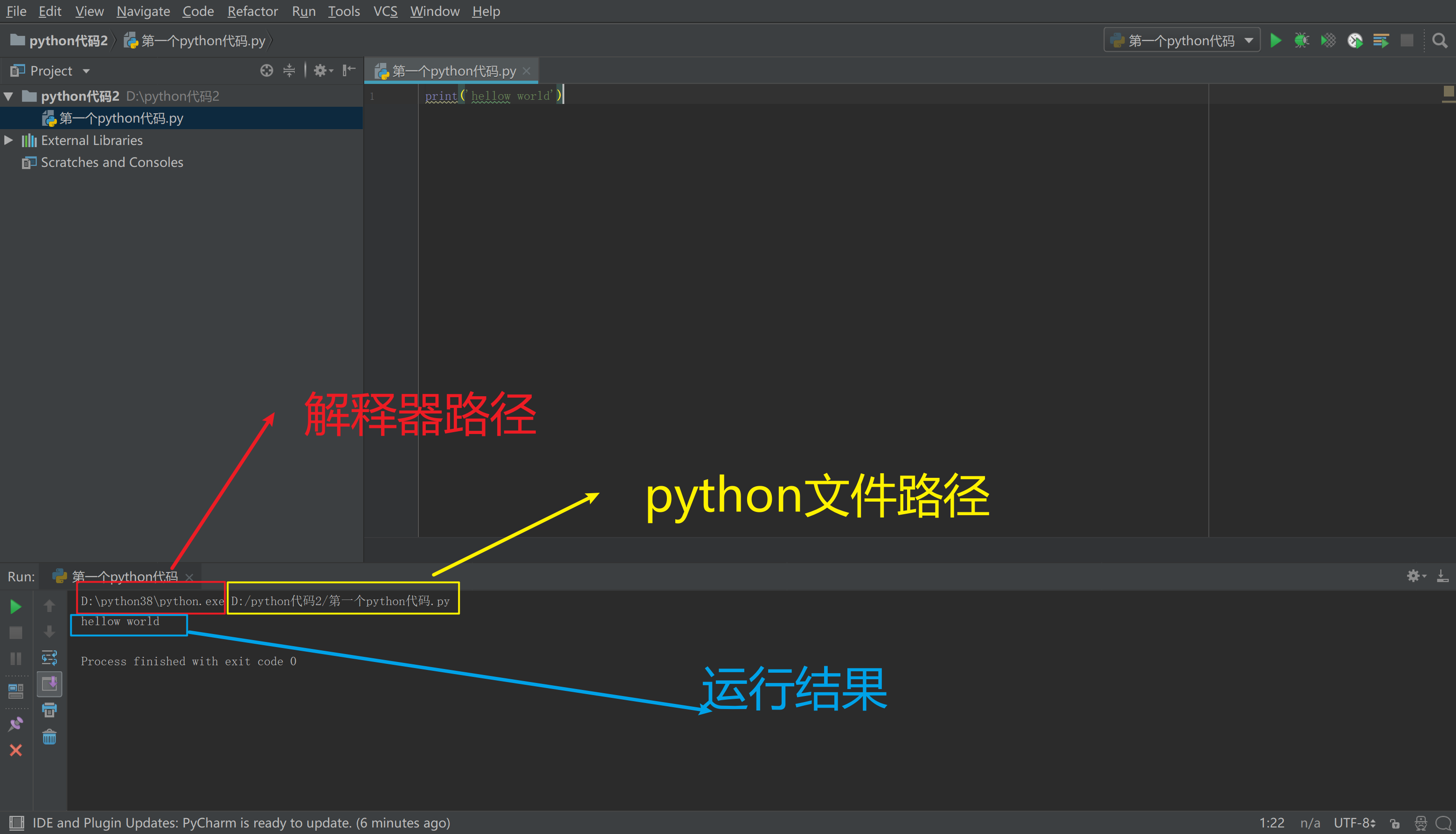Open Search Everywhere magnifier icon

[1439, 41]
